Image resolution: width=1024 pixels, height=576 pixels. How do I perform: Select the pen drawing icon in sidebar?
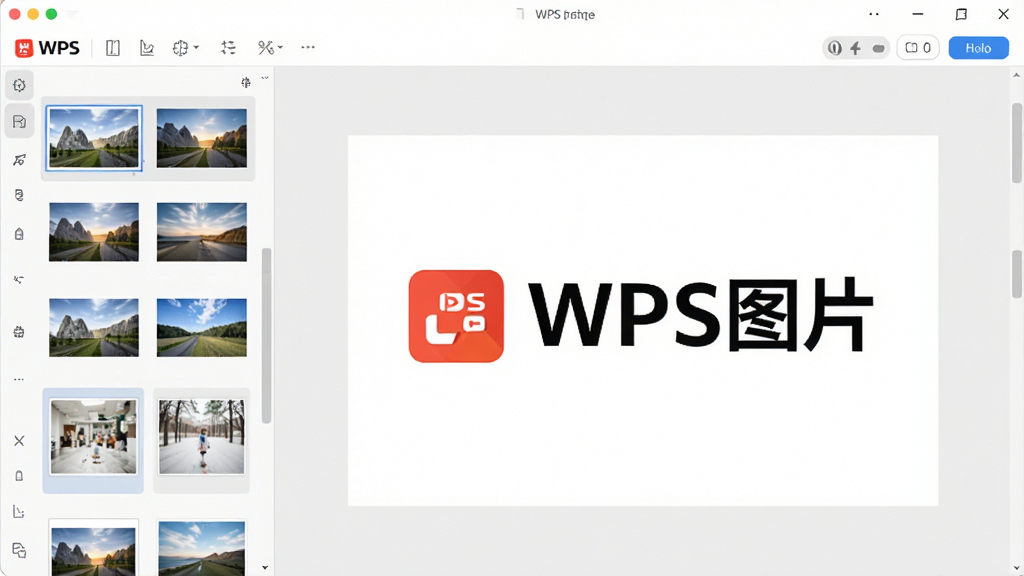click(20, 159)
